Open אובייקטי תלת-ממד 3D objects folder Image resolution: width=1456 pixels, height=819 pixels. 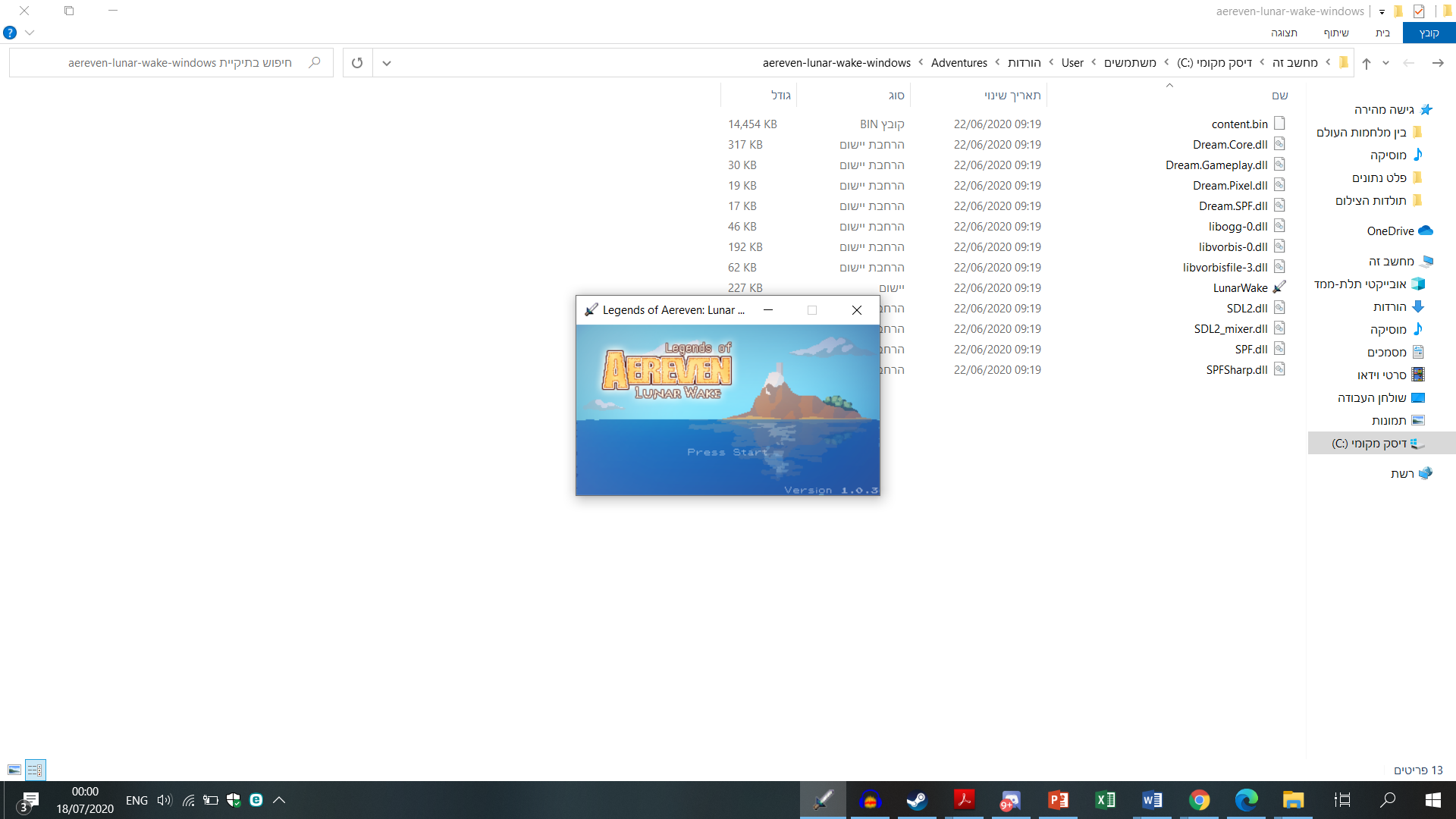pos(1370,284)
